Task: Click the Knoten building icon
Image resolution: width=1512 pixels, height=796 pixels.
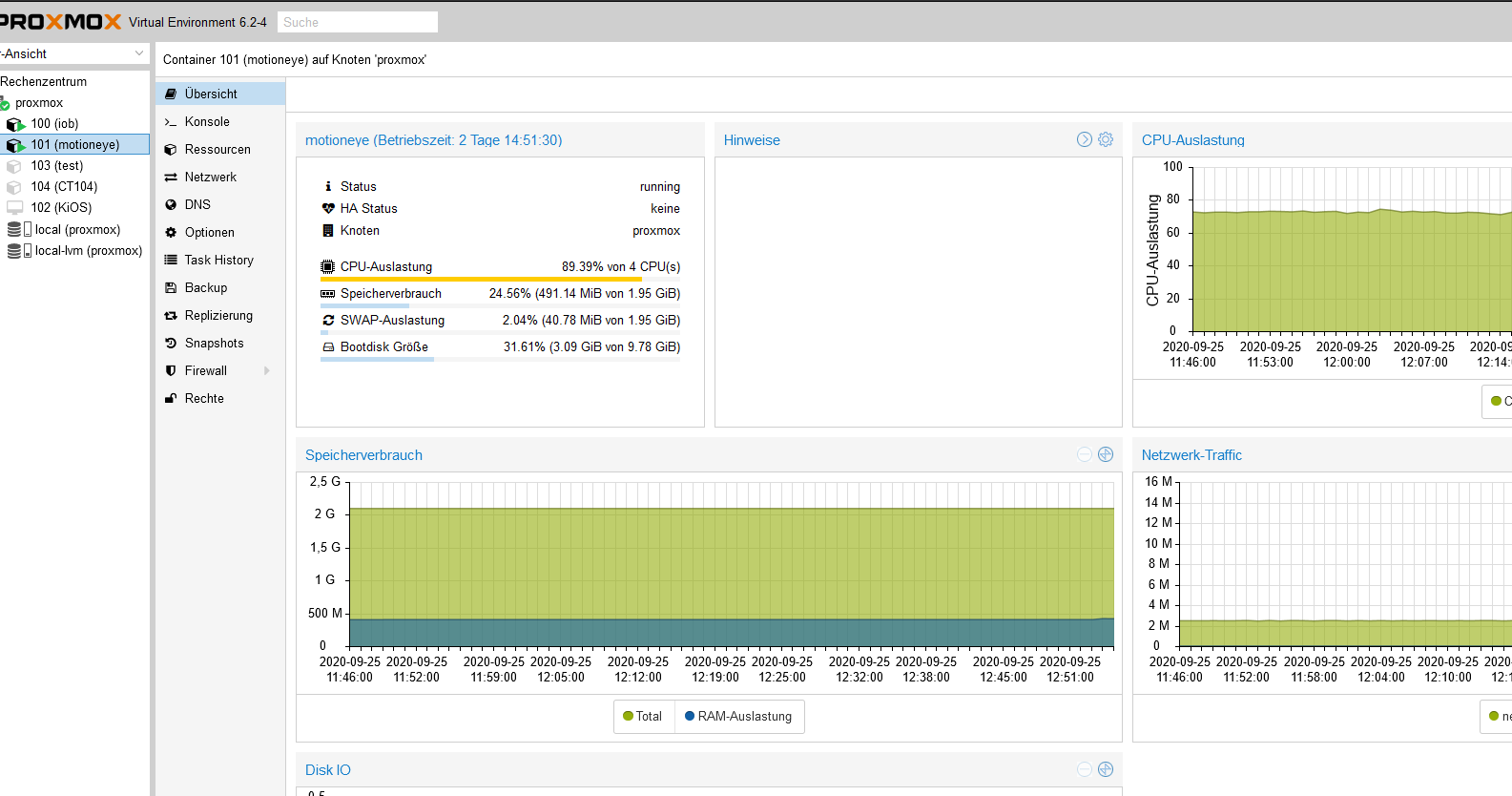Action: 328,230
